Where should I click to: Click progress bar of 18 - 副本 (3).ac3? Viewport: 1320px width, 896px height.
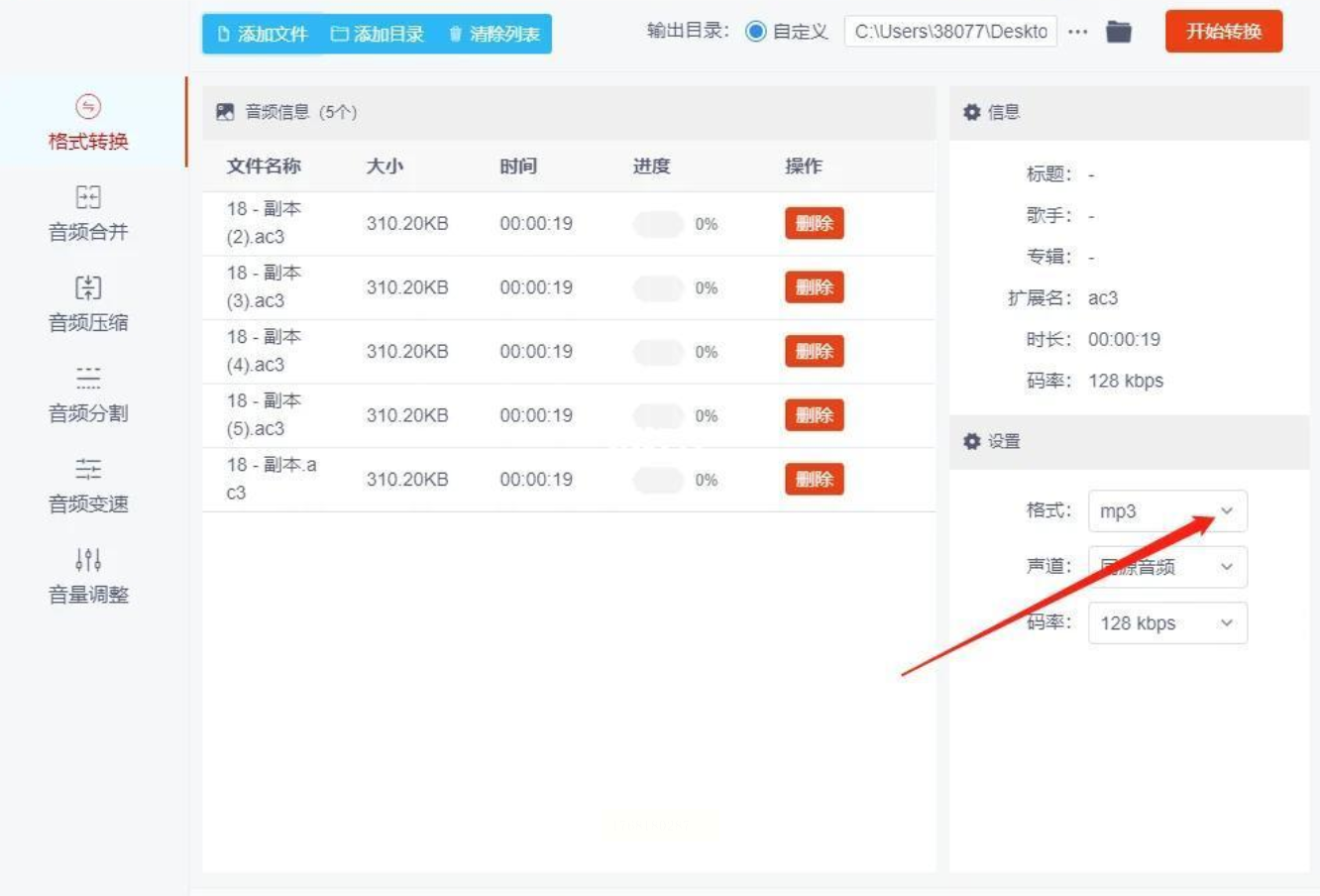pyautogui.click(x=658, y=288)
